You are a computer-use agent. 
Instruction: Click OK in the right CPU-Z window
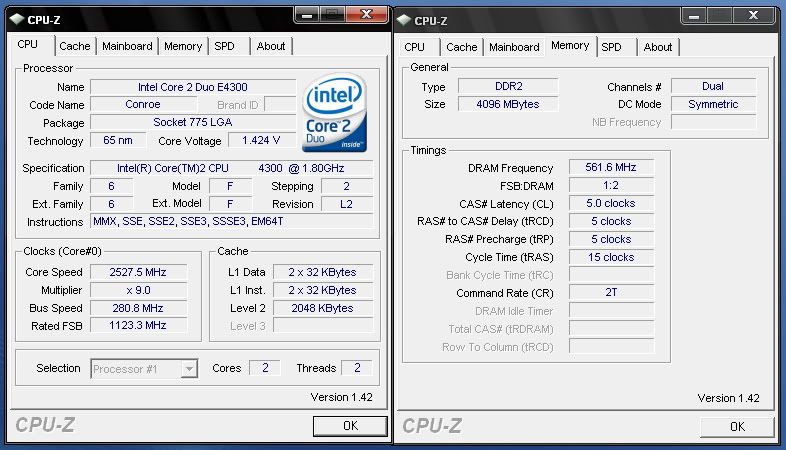click(x=737, y=426)
